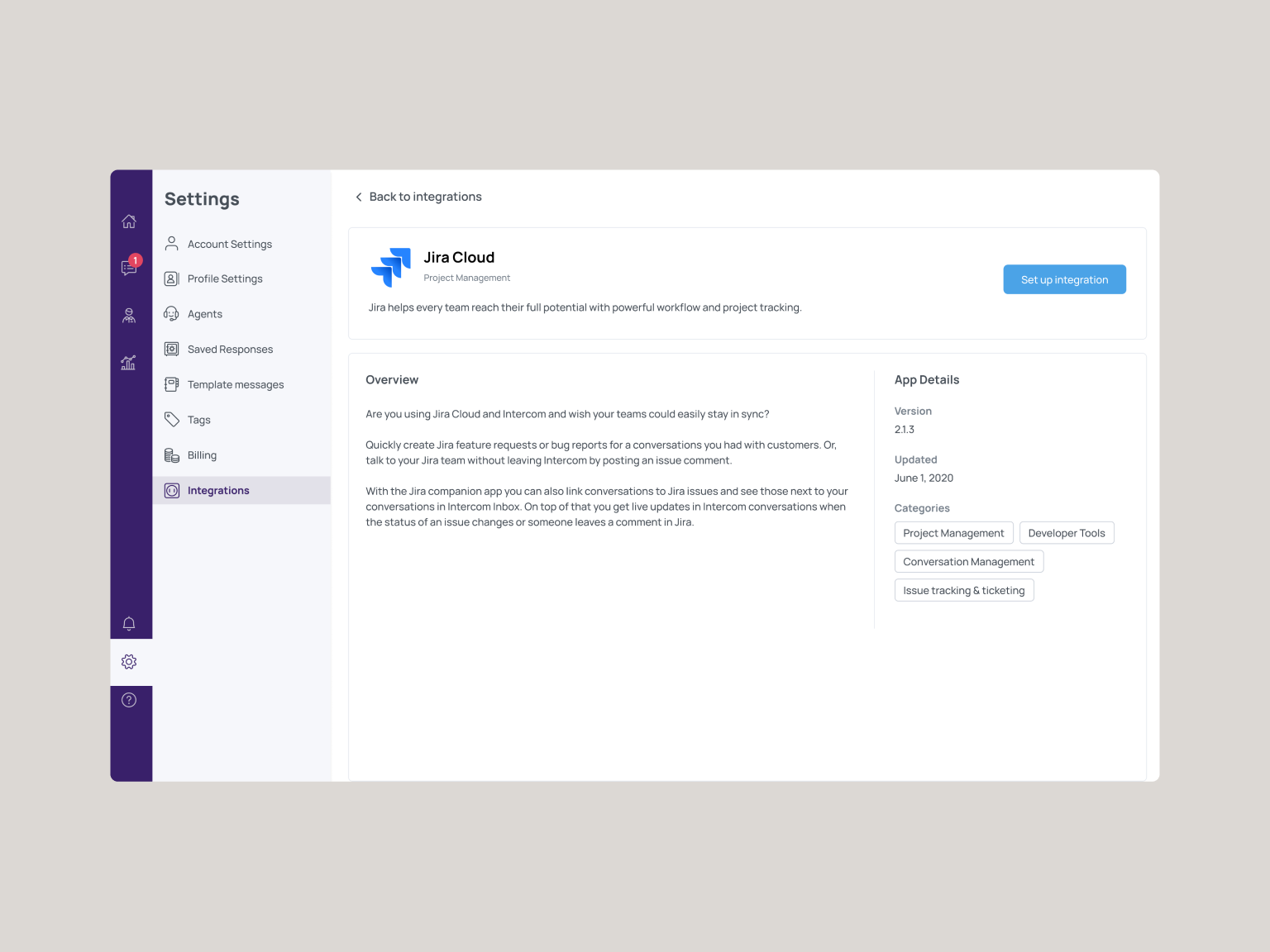
Task: Select the settings gear icon in rail
Action: click(x=129, y=662)
